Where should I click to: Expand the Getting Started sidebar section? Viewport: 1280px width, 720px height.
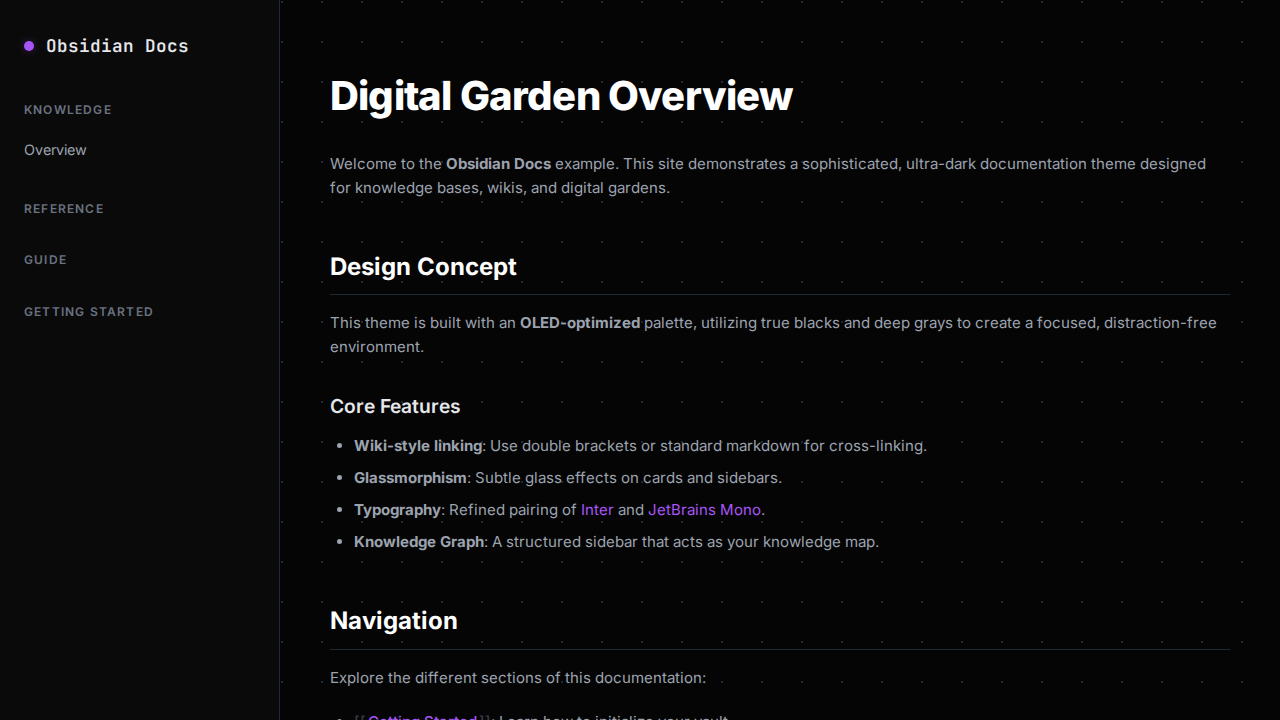tap(89, 312)
